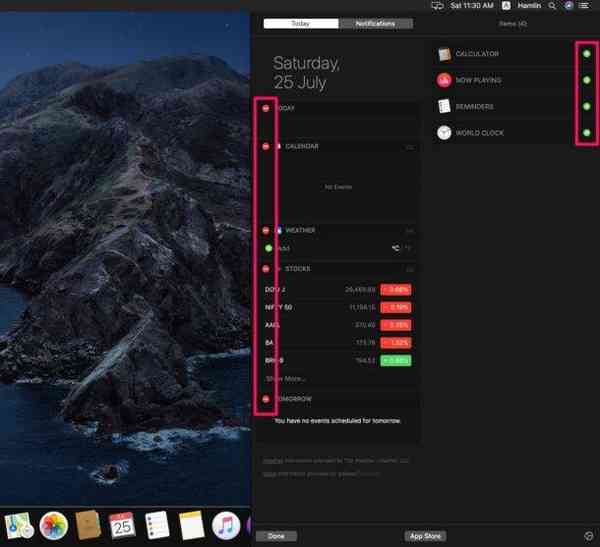Open Reminders from the Dock
This screenshot has height=547, width=600.
coord(157,526)
